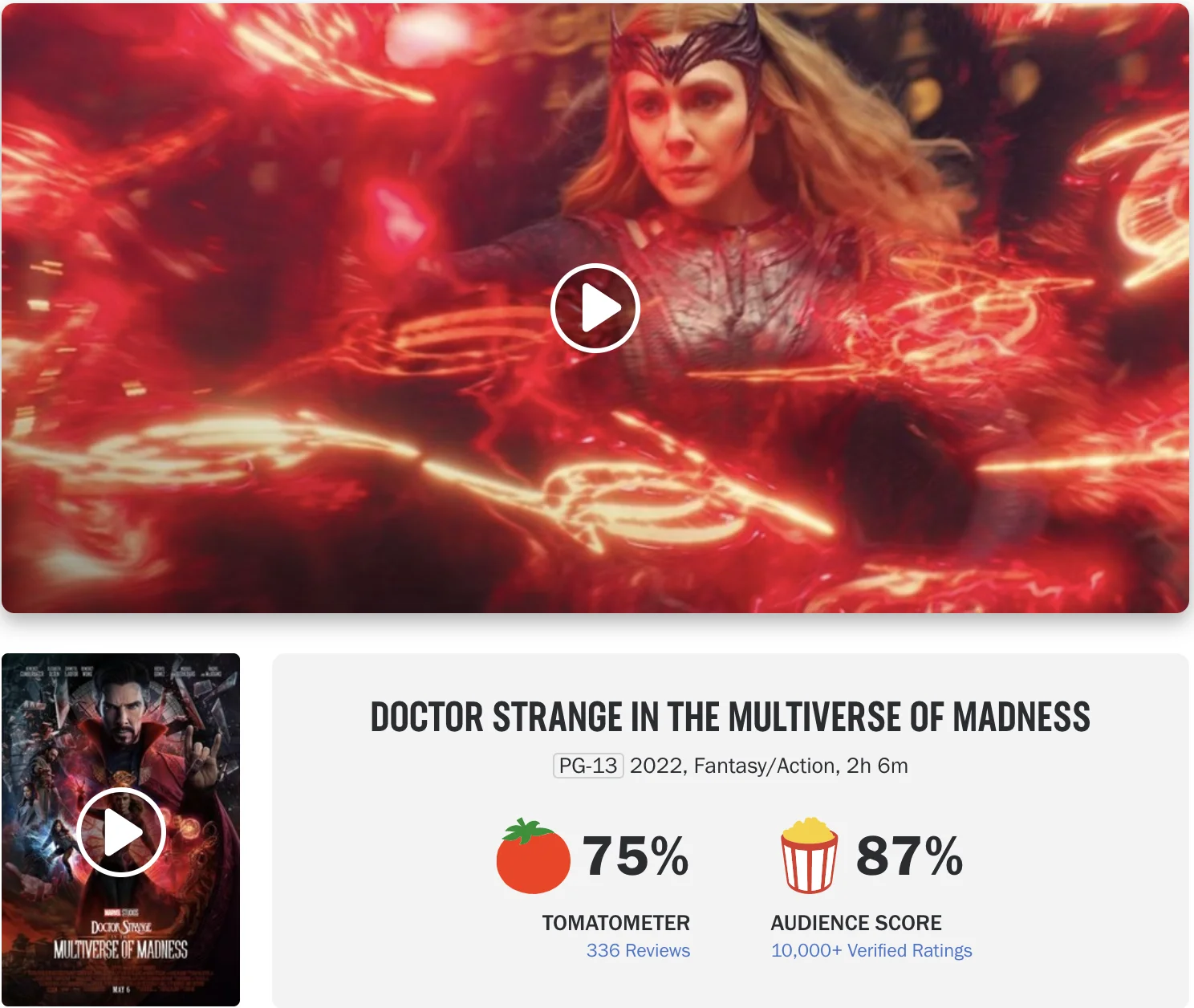Click the Doctor Strange movie title heading
1194x1008 pixels.
[x=730, y=717]
